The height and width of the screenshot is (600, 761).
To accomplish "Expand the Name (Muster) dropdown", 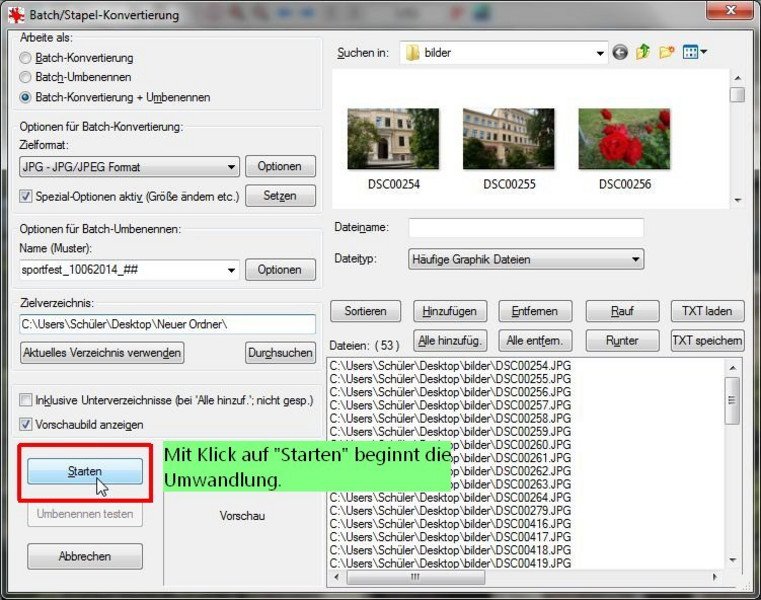I will [x=231, y=270].
